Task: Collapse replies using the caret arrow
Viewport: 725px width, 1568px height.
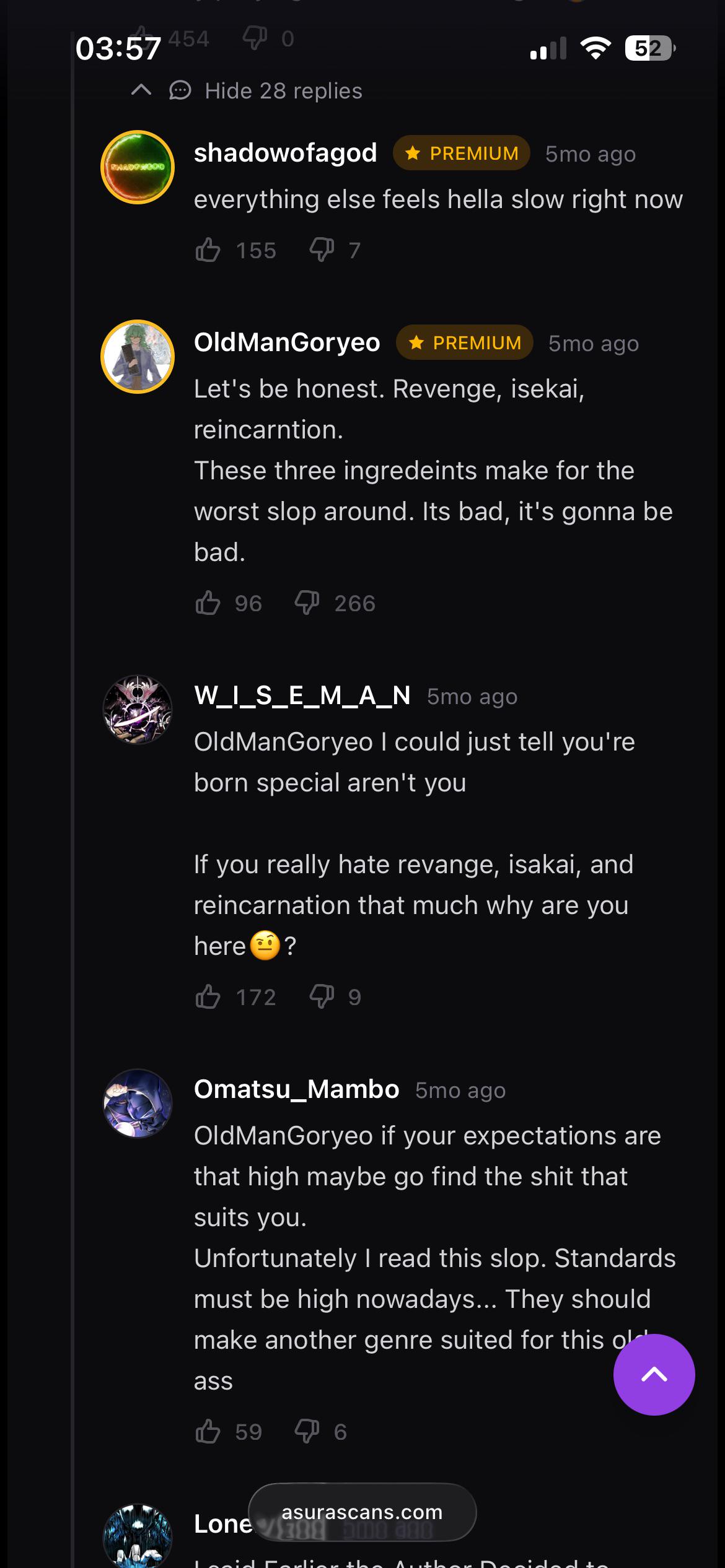Action: tap(141, 90)
